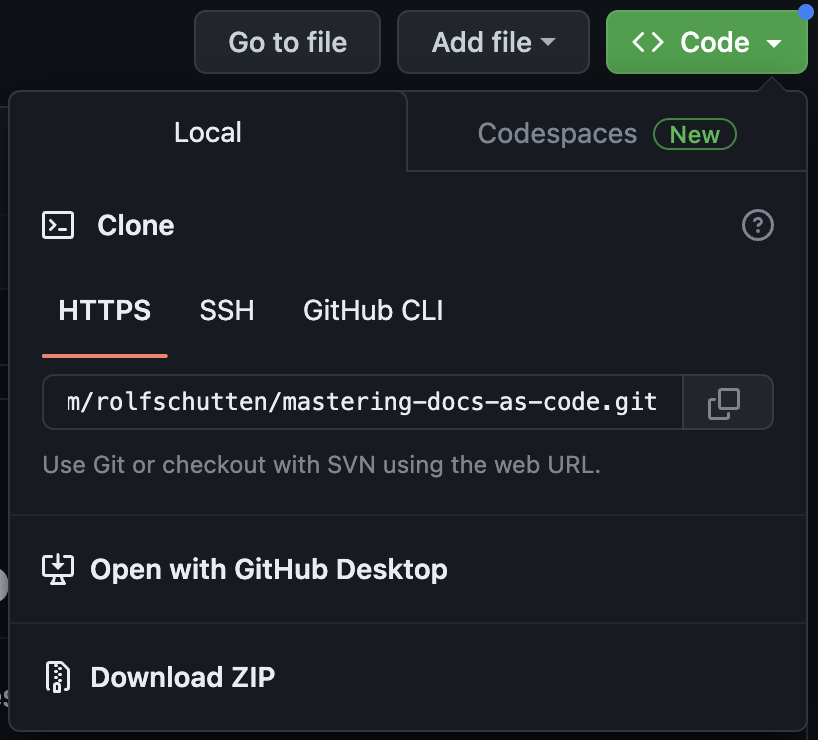
Task: Select SSH clone protocol
Action: click(x=227, y=311)
